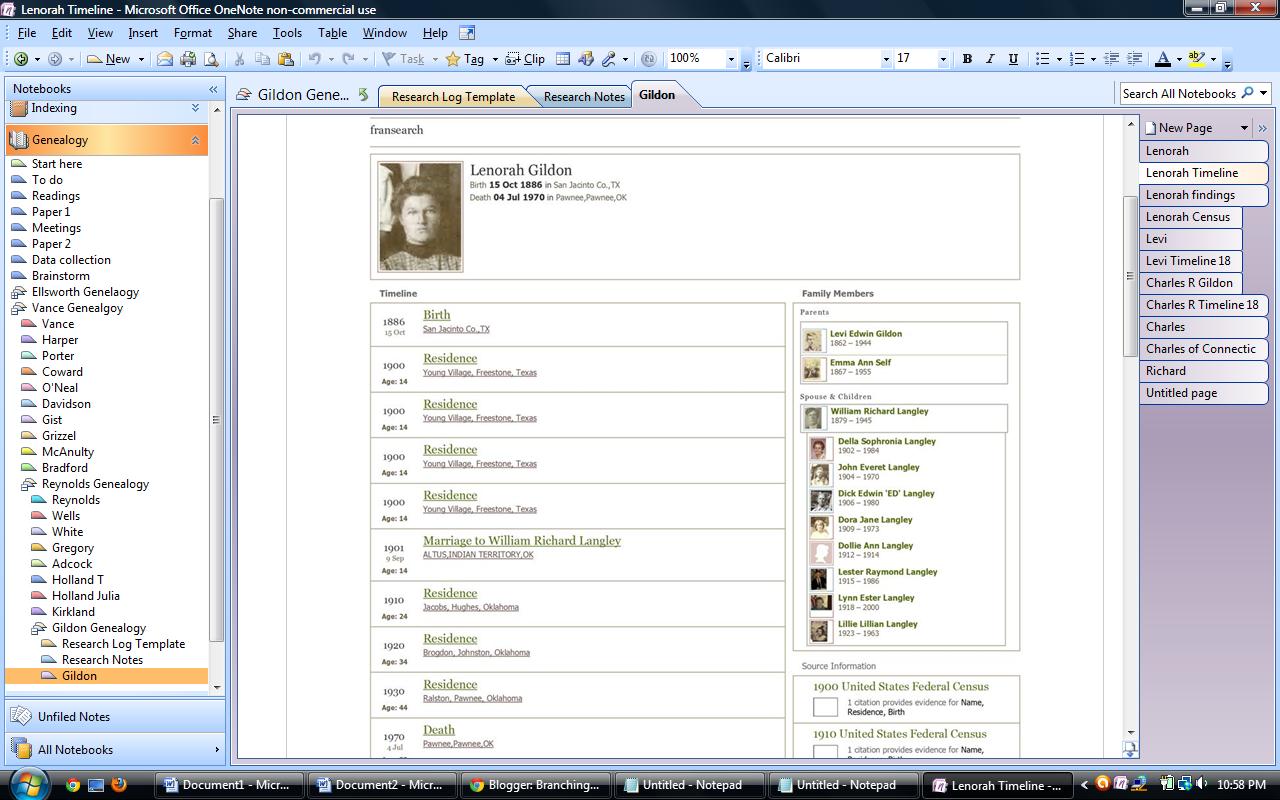Click the numbered list icon

1078,59
